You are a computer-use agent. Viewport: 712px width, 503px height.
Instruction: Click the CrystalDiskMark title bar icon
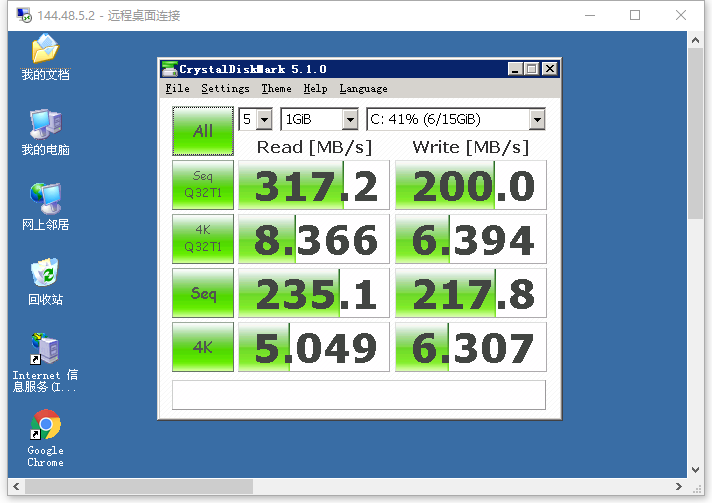pyautogui.click(x=169, y=69)
